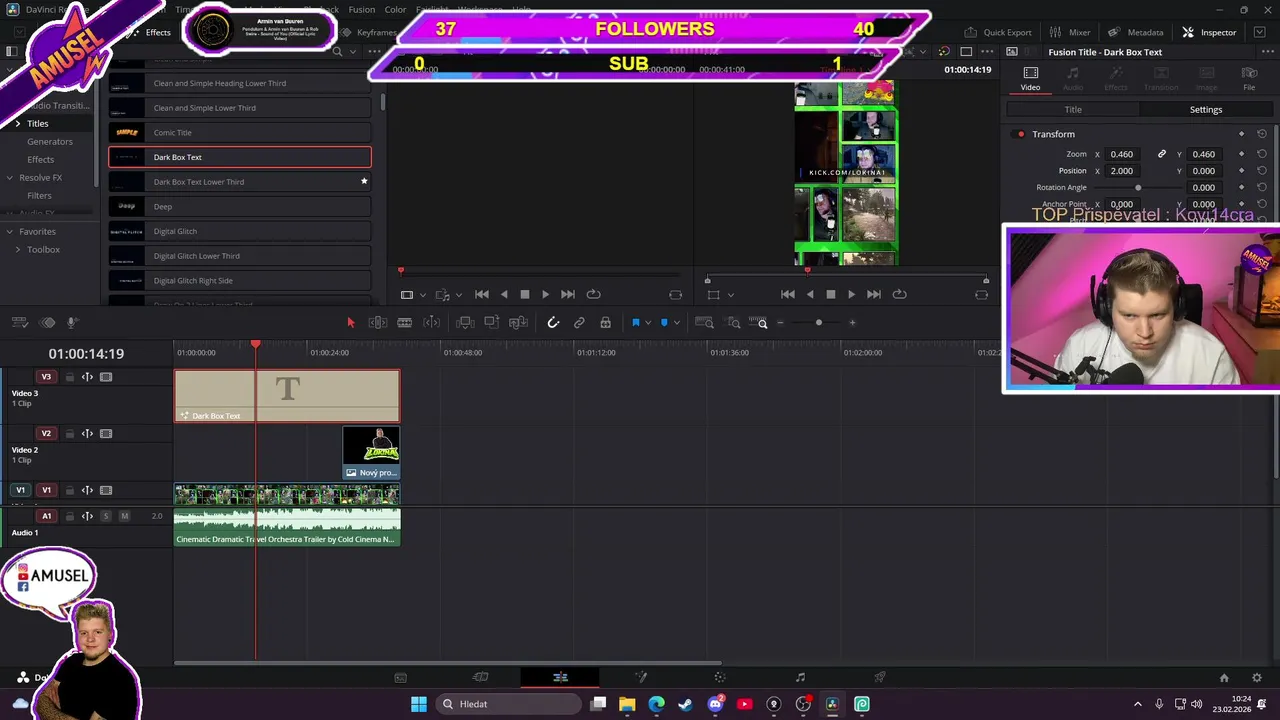The image size is (1280, 720).
Task: Toggle loop in the source viewer
Action: [x=593, y=294]
